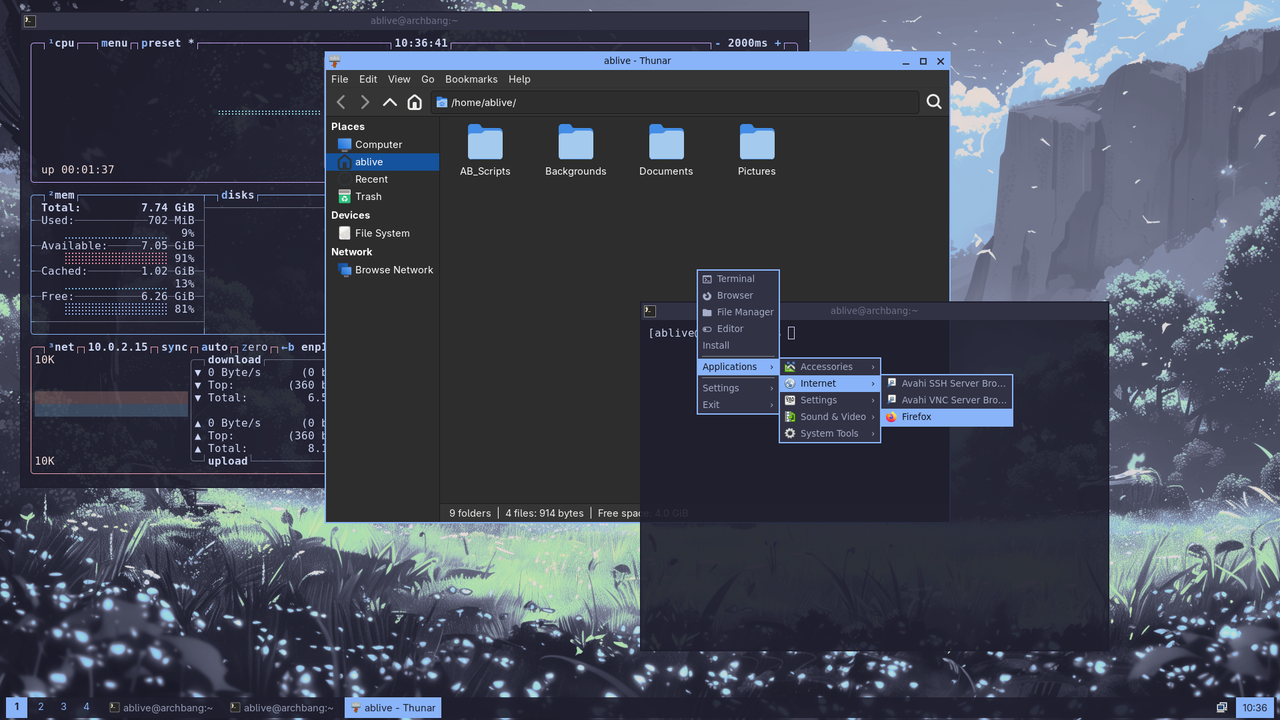Go up one level using the up arrow icon

point(390,102)
